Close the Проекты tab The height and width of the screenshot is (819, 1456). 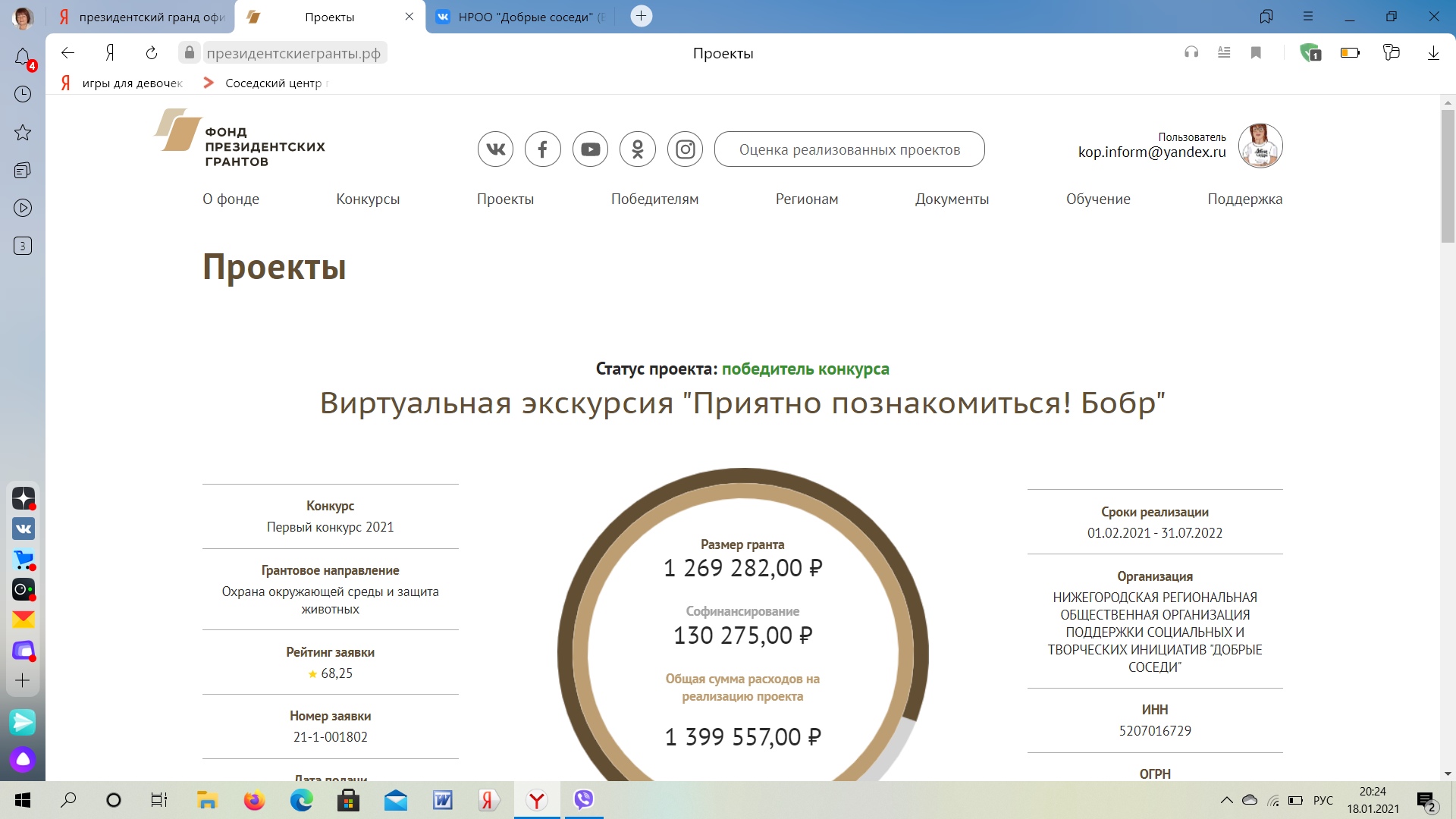pyautogui.click(x=409, y=17)
